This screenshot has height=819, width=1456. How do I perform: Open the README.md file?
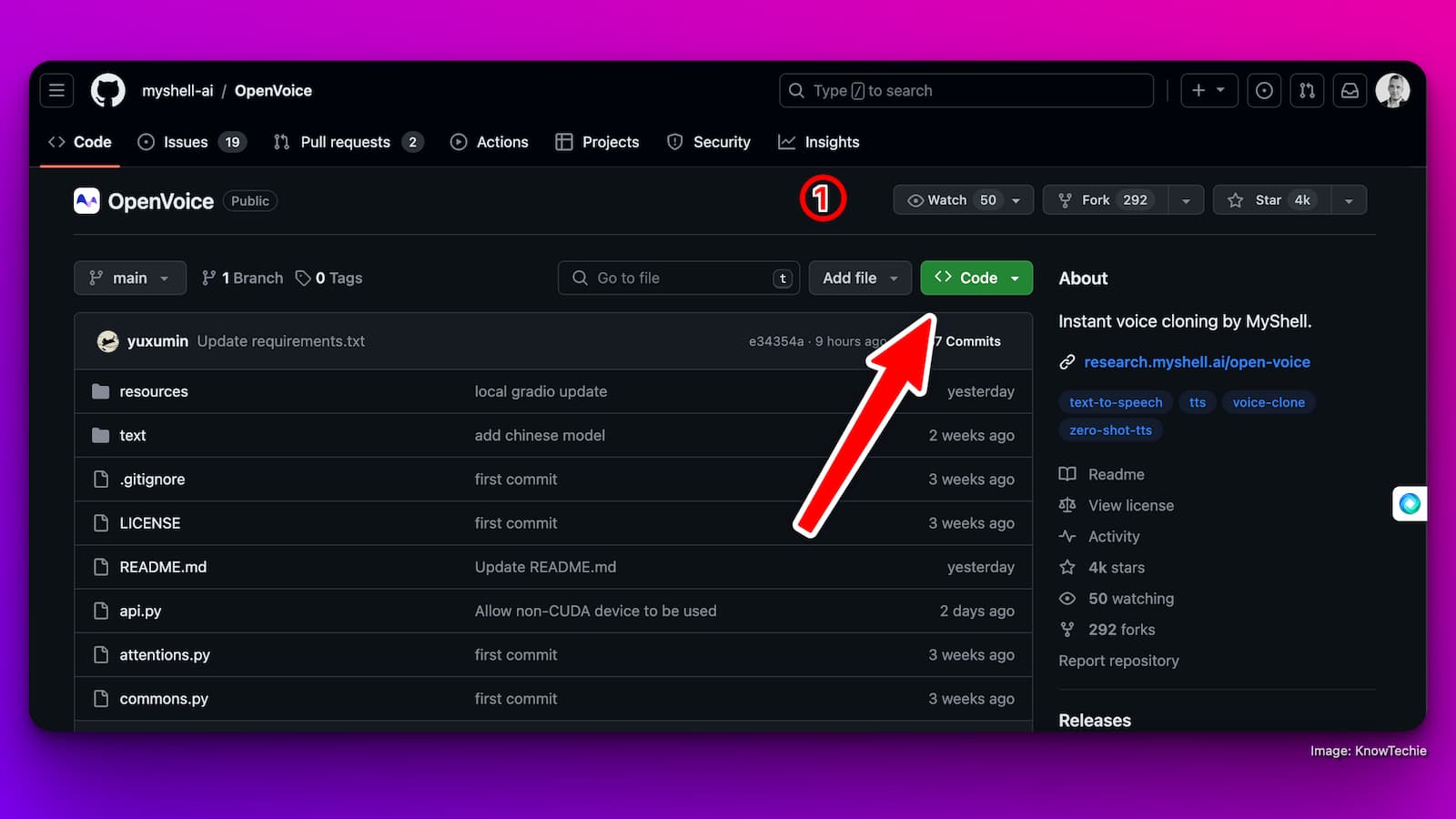[x=163, y=567]
